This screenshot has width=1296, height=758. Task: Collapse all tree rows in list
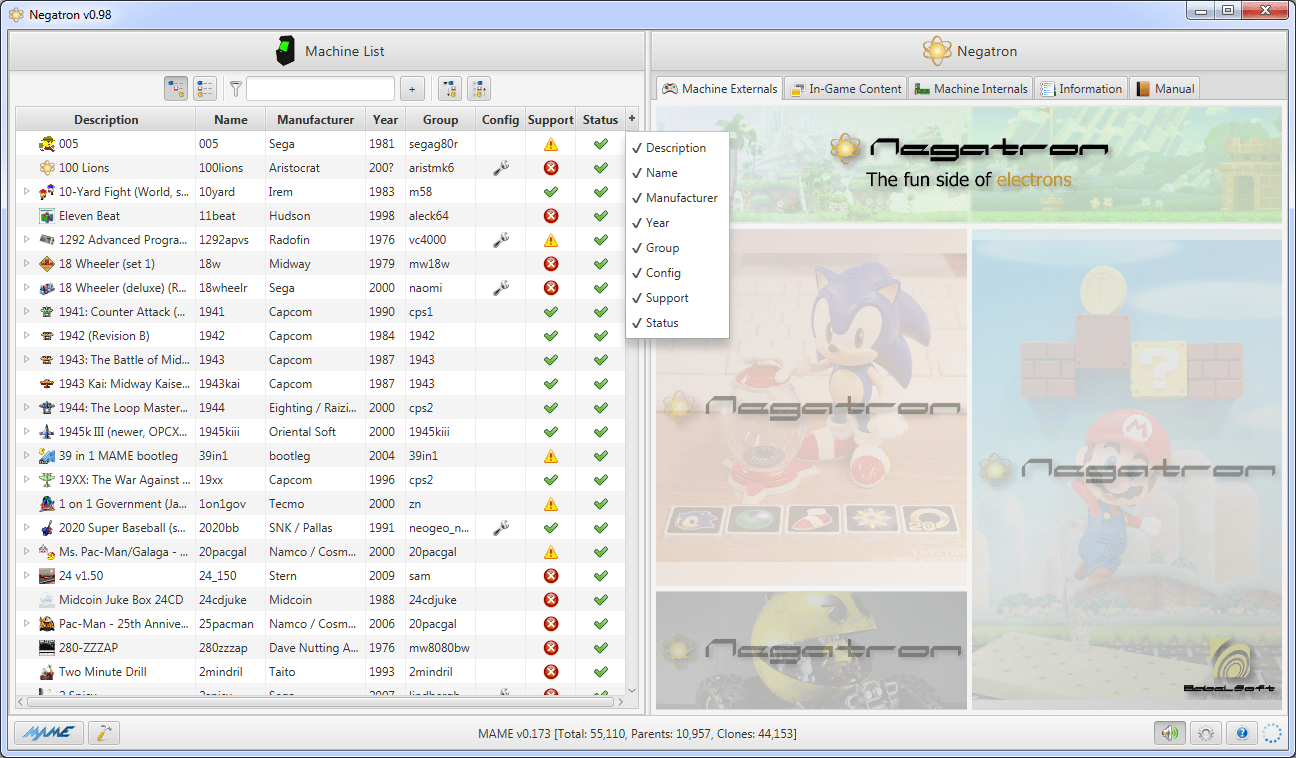coord(479,89)
